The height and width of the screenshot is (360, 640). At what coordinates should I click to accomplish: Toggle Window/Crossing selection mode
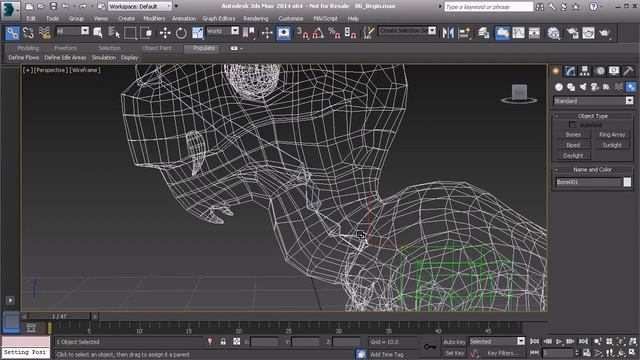pos(146,33)
